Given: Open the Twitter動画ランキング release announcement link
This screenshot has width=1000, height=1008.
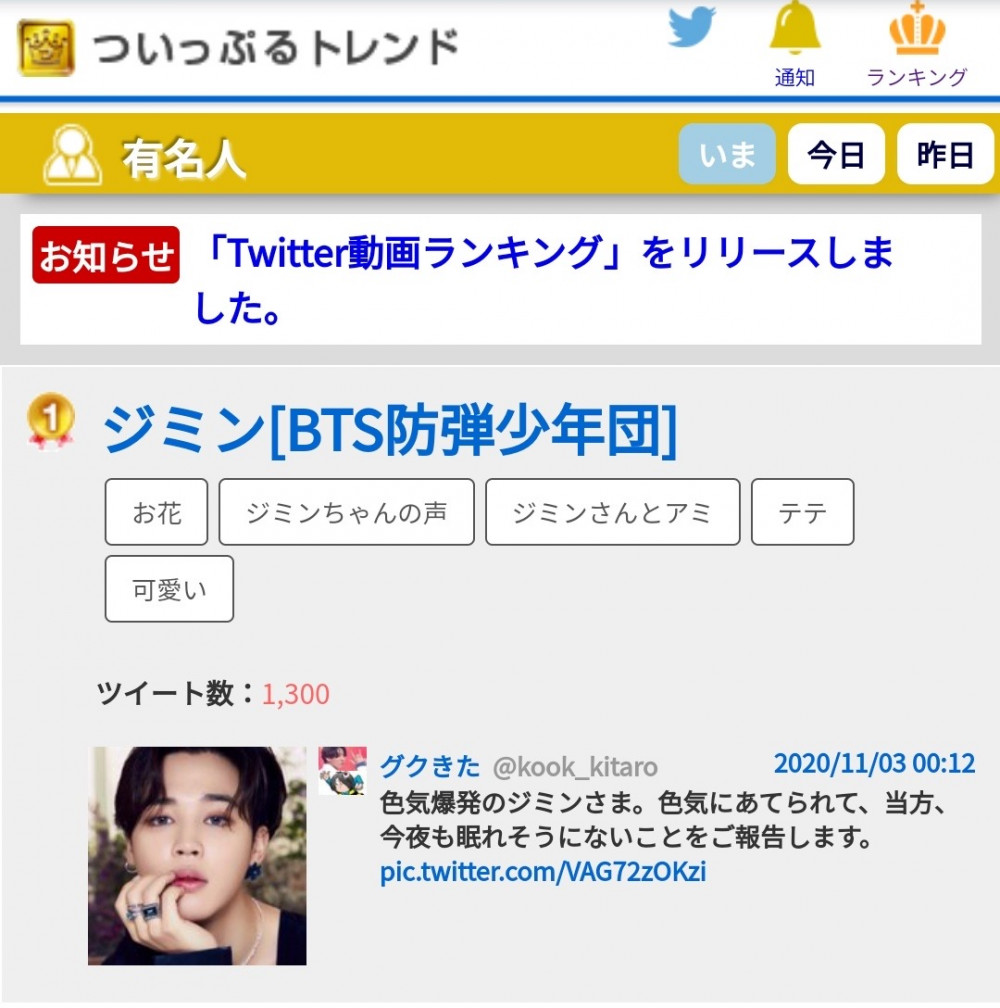Looking at the screenshot, I should (x=544, y=280).
